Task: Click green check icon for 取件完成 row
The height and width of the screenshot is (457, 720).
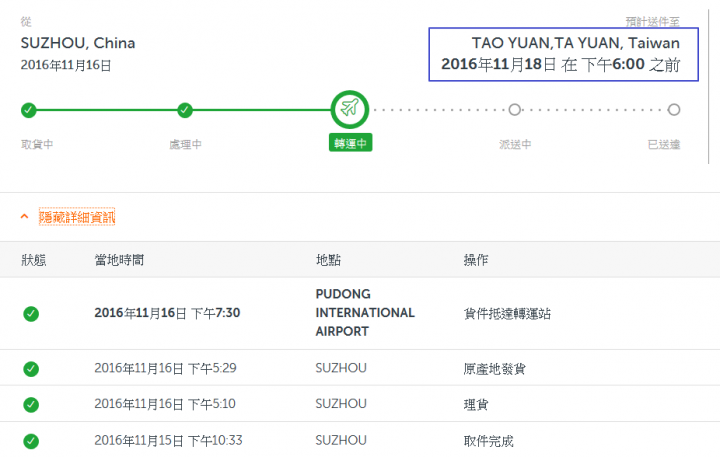Action: [31, 441]
